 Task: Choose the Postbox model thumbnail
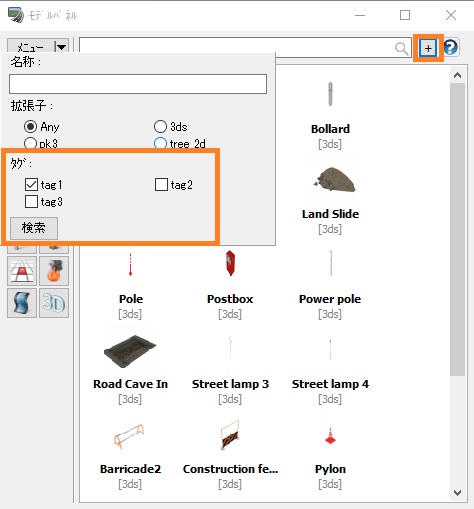coord(230,263)
